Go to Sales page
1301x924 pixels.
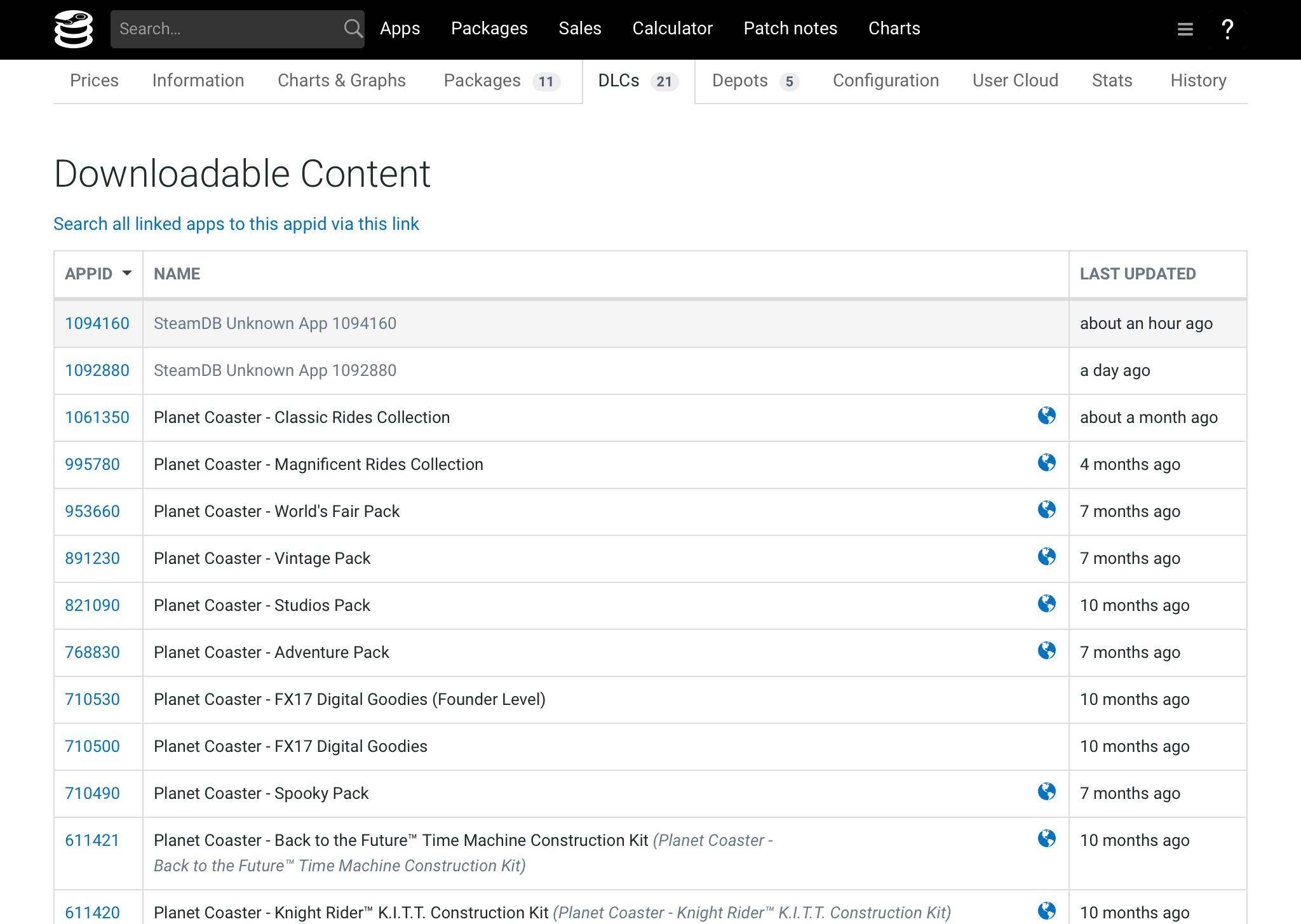(x=580, y=29)
